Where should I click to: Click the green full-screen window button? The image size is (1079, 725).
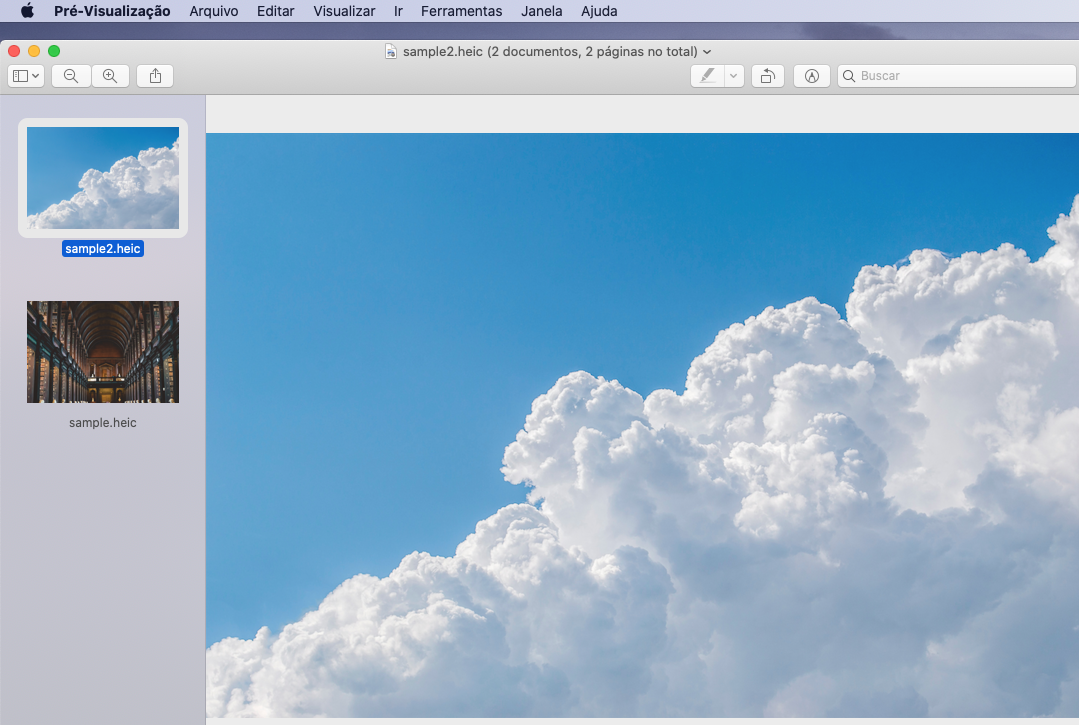click(54, 51)
